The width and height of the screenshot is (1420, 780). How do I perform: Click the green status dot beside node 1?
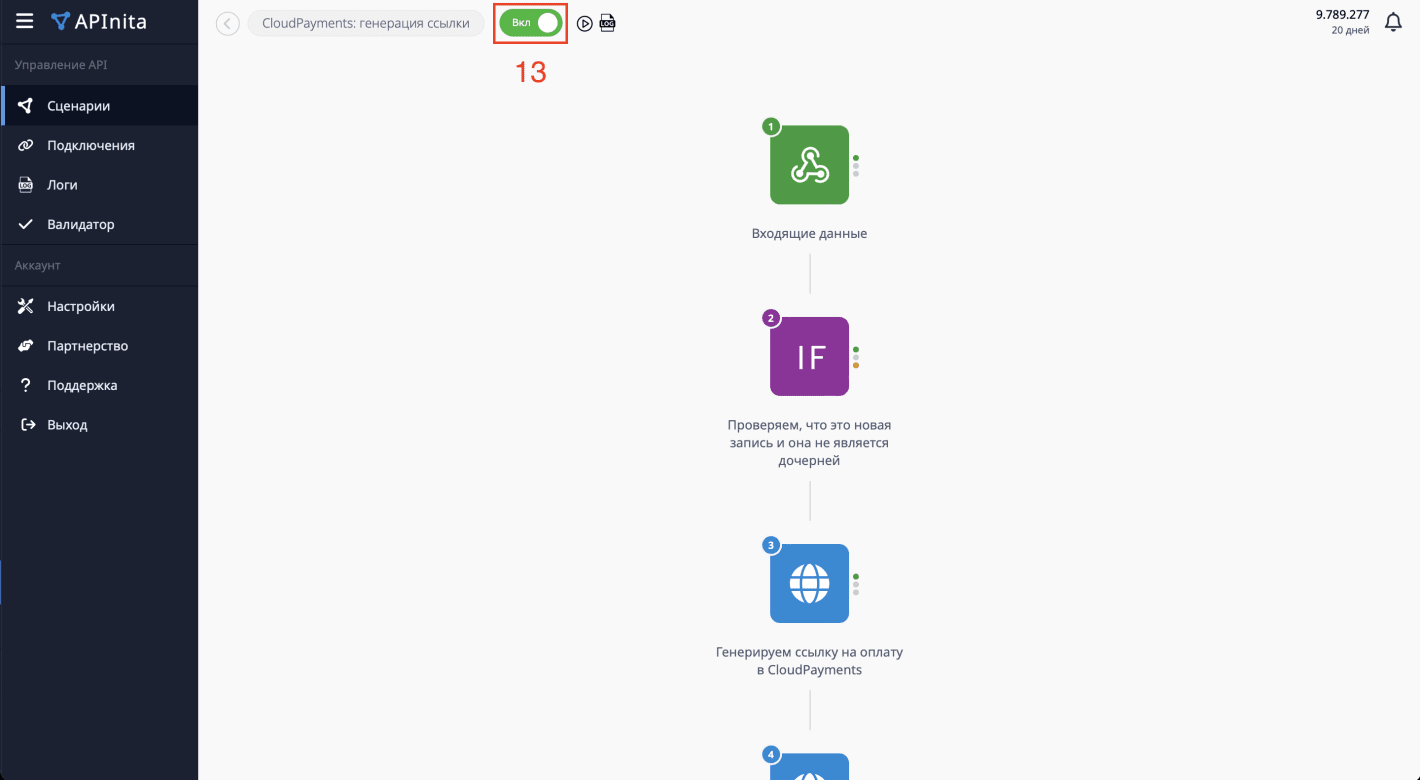856,158
